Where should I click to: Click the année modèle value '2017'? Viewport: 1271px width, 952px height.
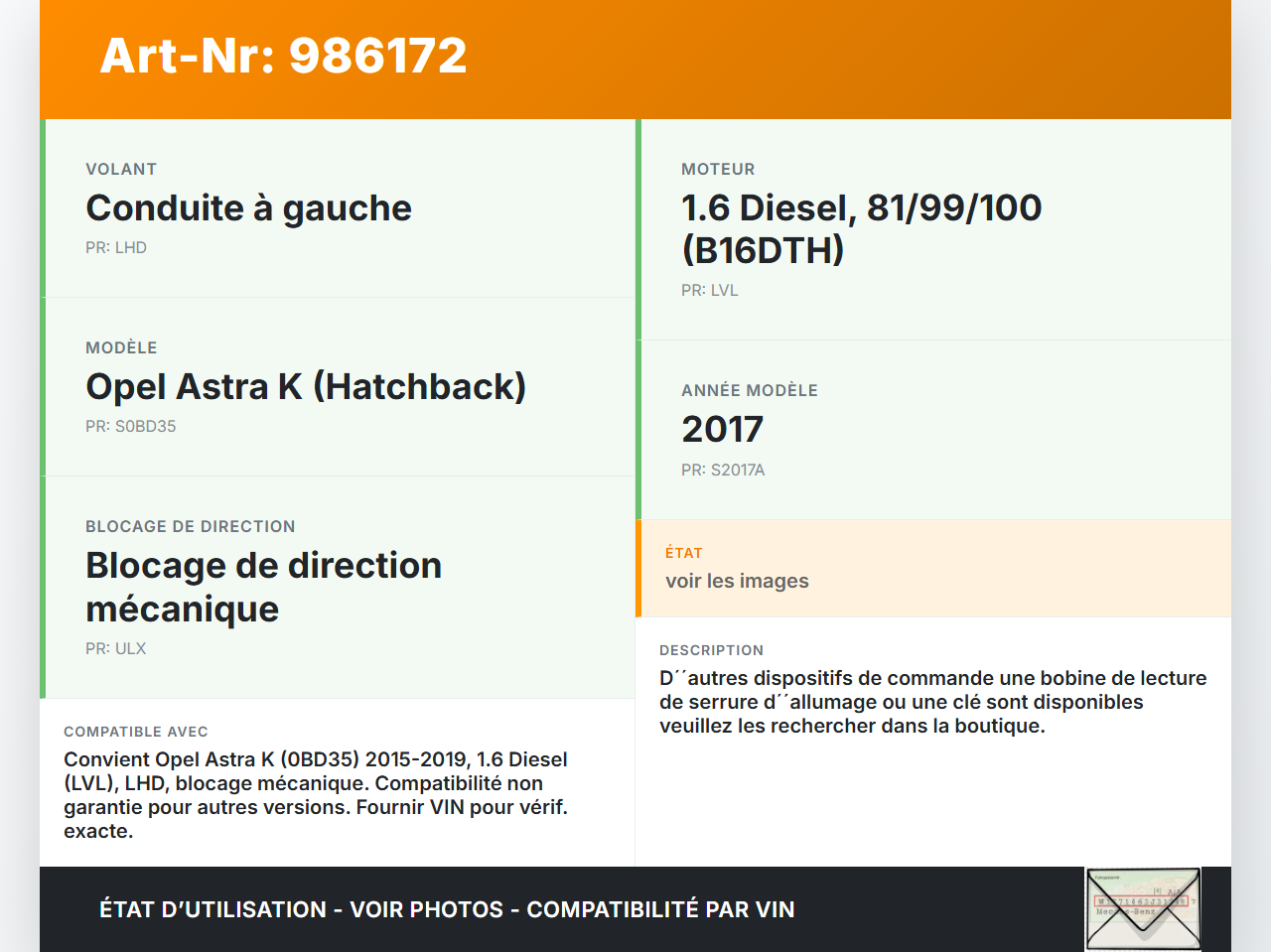[721, 429]
